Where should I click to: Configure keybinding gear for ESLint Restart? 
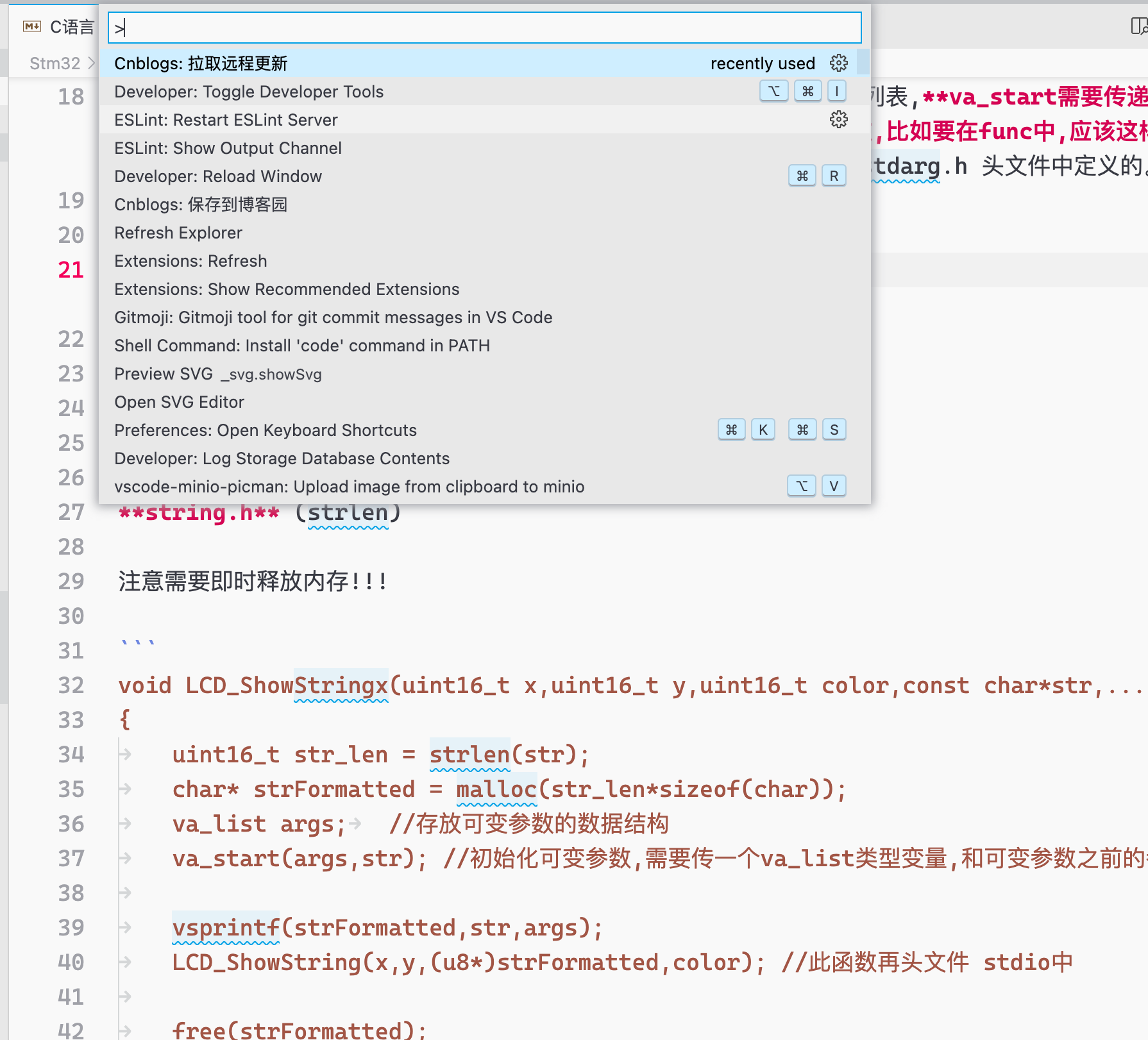(839, 119)
